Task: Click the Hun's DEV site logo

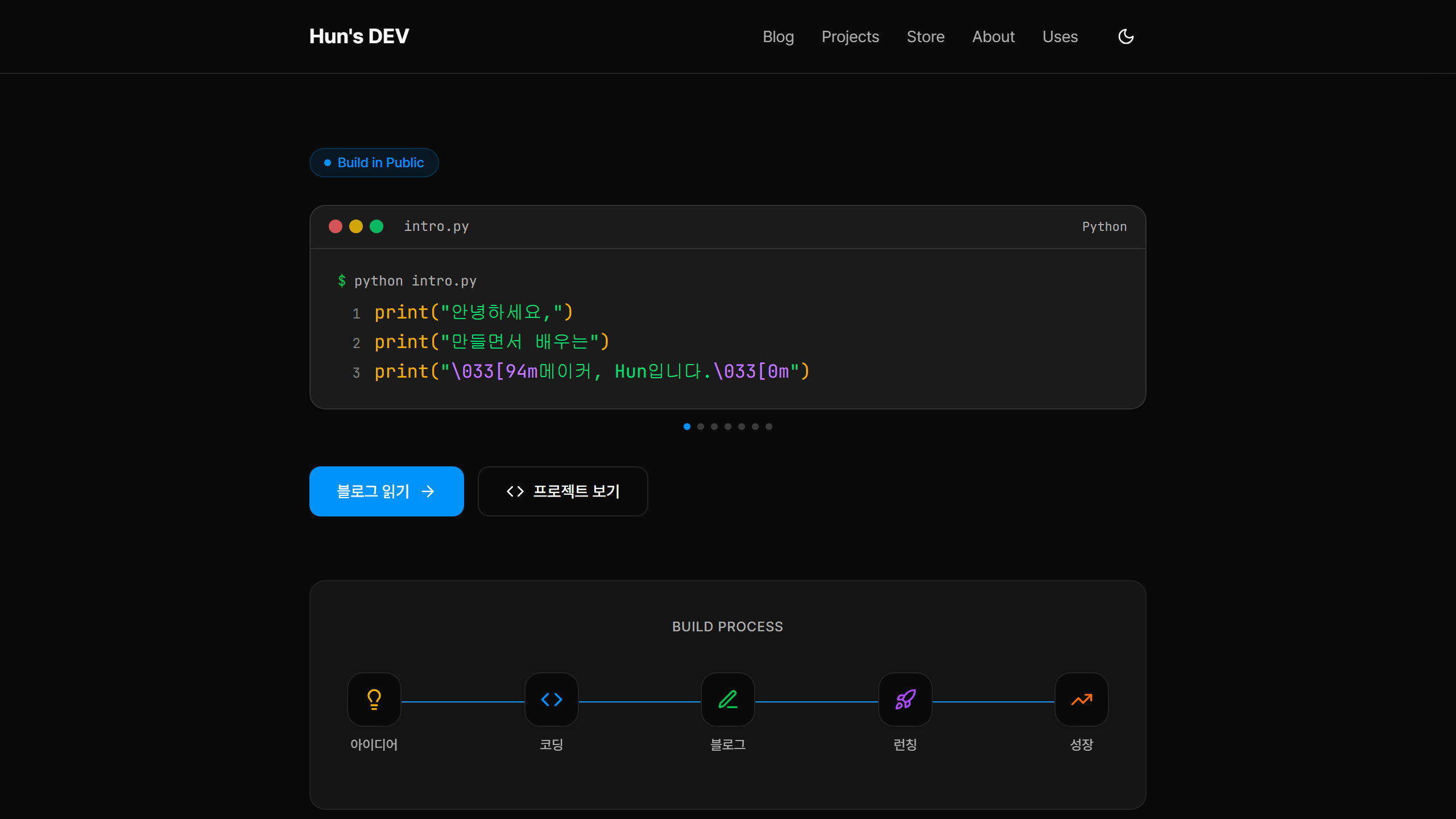Action: point(359,36)
